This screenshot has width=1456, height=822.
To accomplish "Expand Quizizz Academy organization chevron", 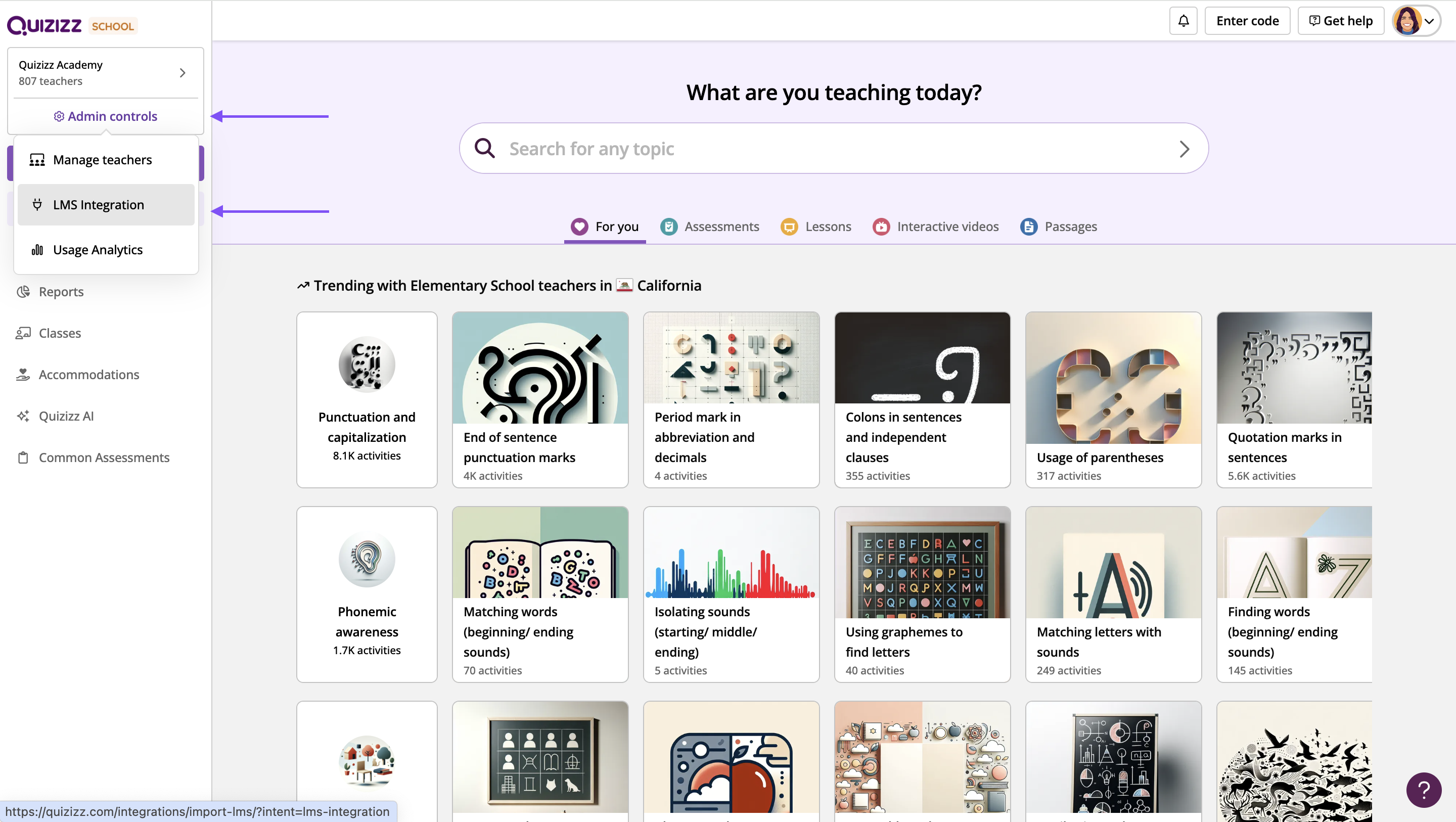I will 182,72.
